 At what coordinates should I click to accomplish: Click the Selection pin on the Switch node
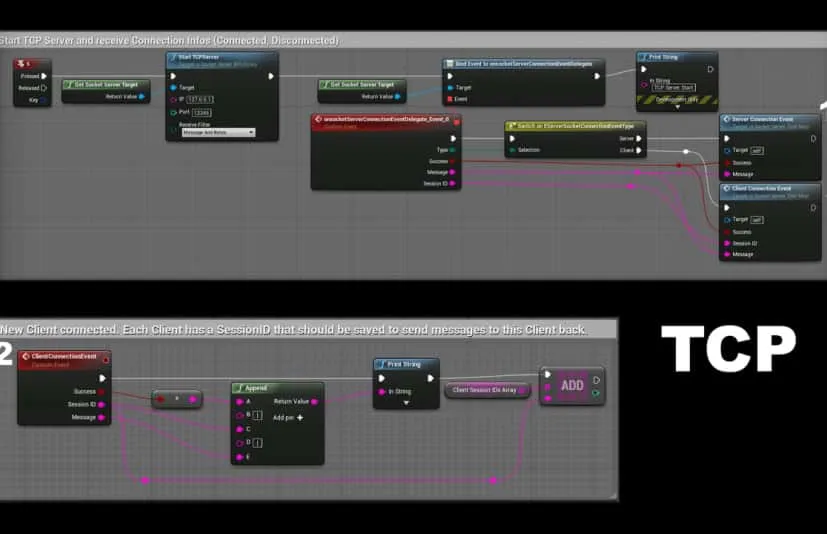click(512, 150)
